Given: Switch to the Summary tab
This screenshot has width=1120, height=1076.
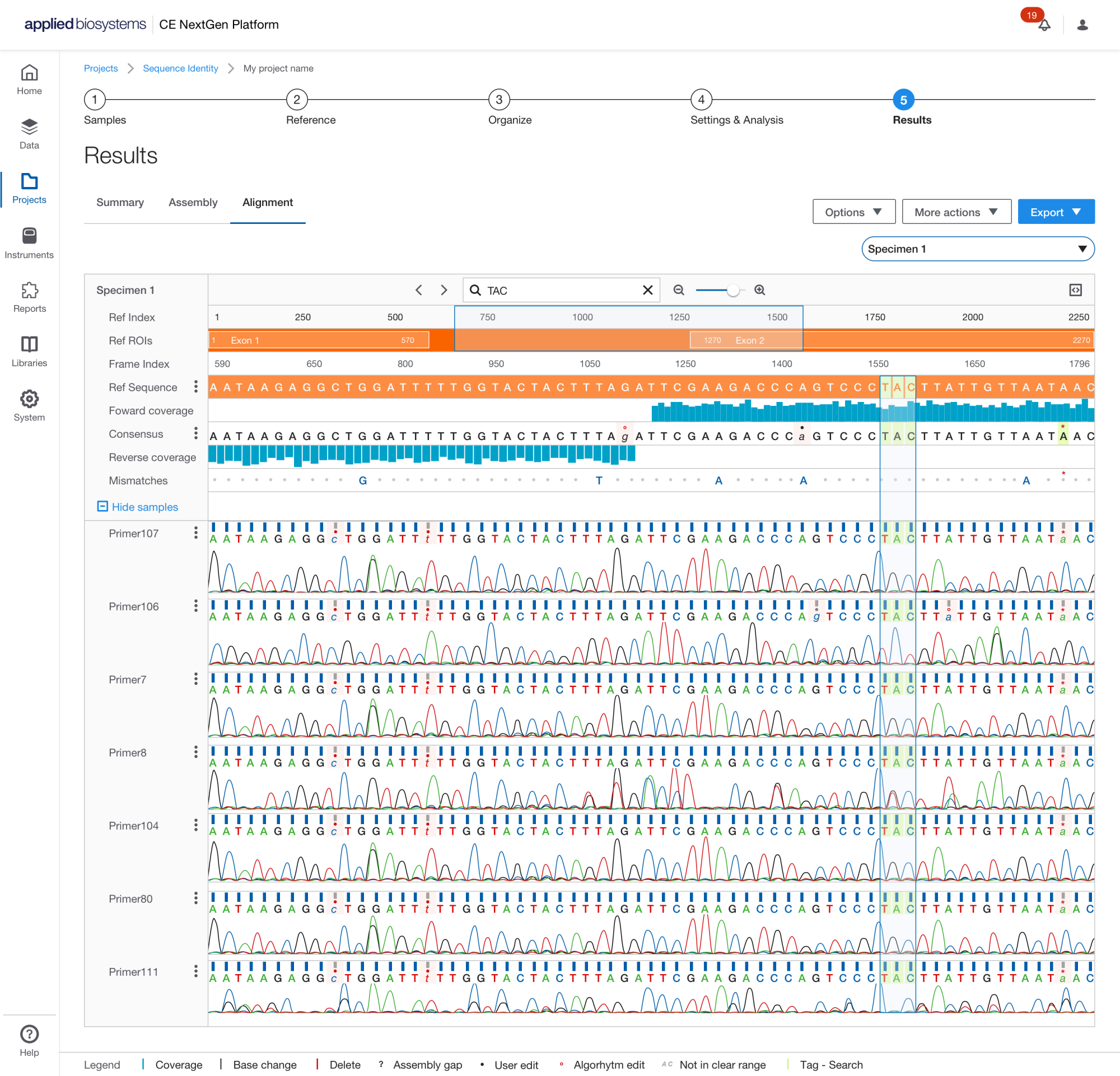Looking at the screenshot, I should point(120,202).
